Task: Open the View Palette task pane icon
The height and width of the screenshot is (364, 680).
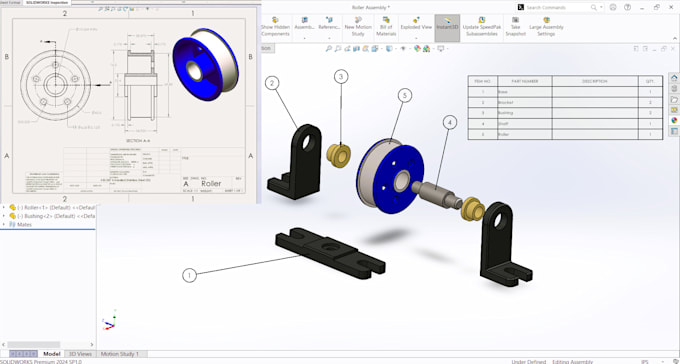Action: 674,110
